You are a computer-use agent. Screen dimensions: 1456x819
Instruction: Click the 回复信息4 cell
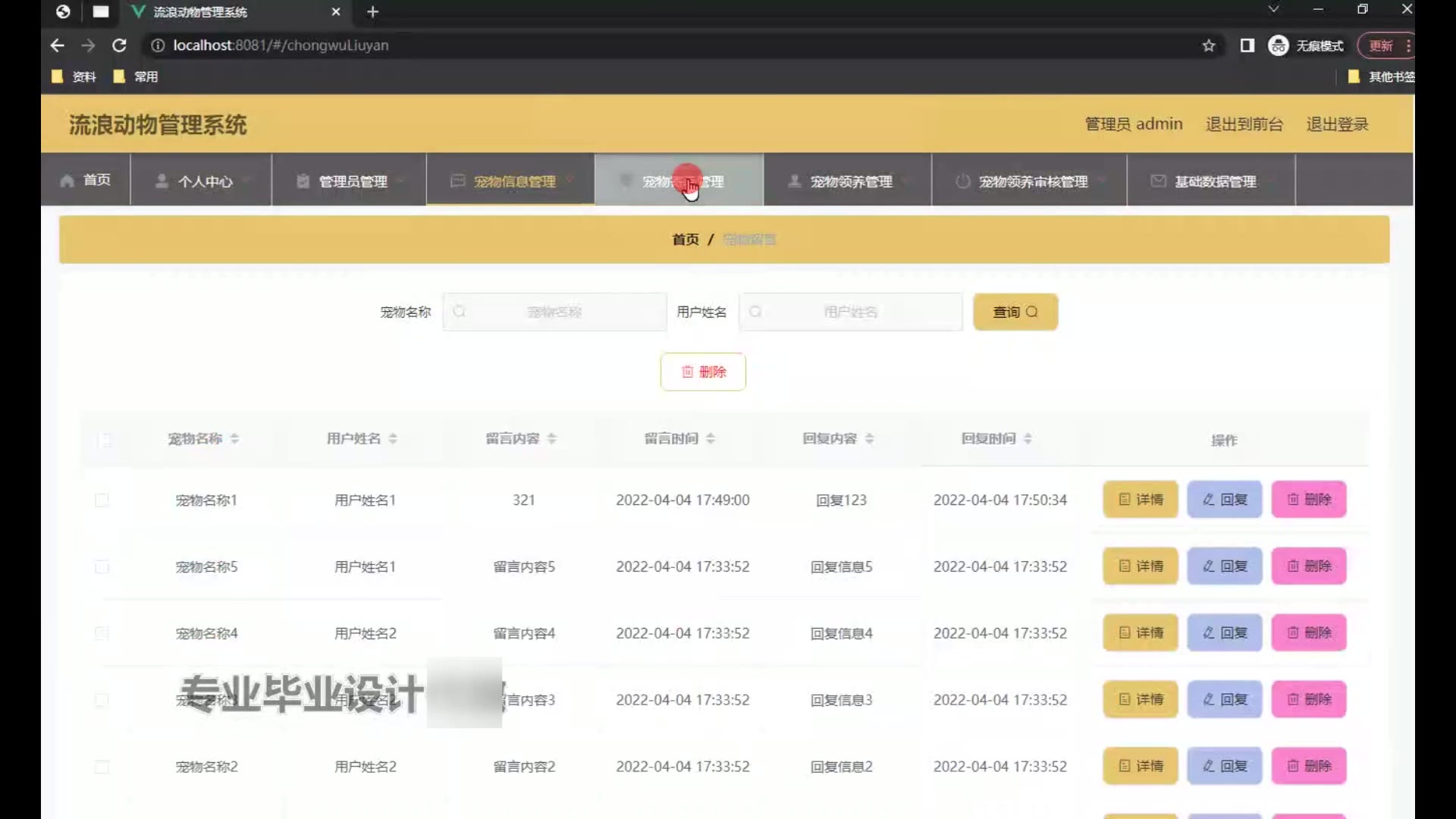(x=841, y=633)
